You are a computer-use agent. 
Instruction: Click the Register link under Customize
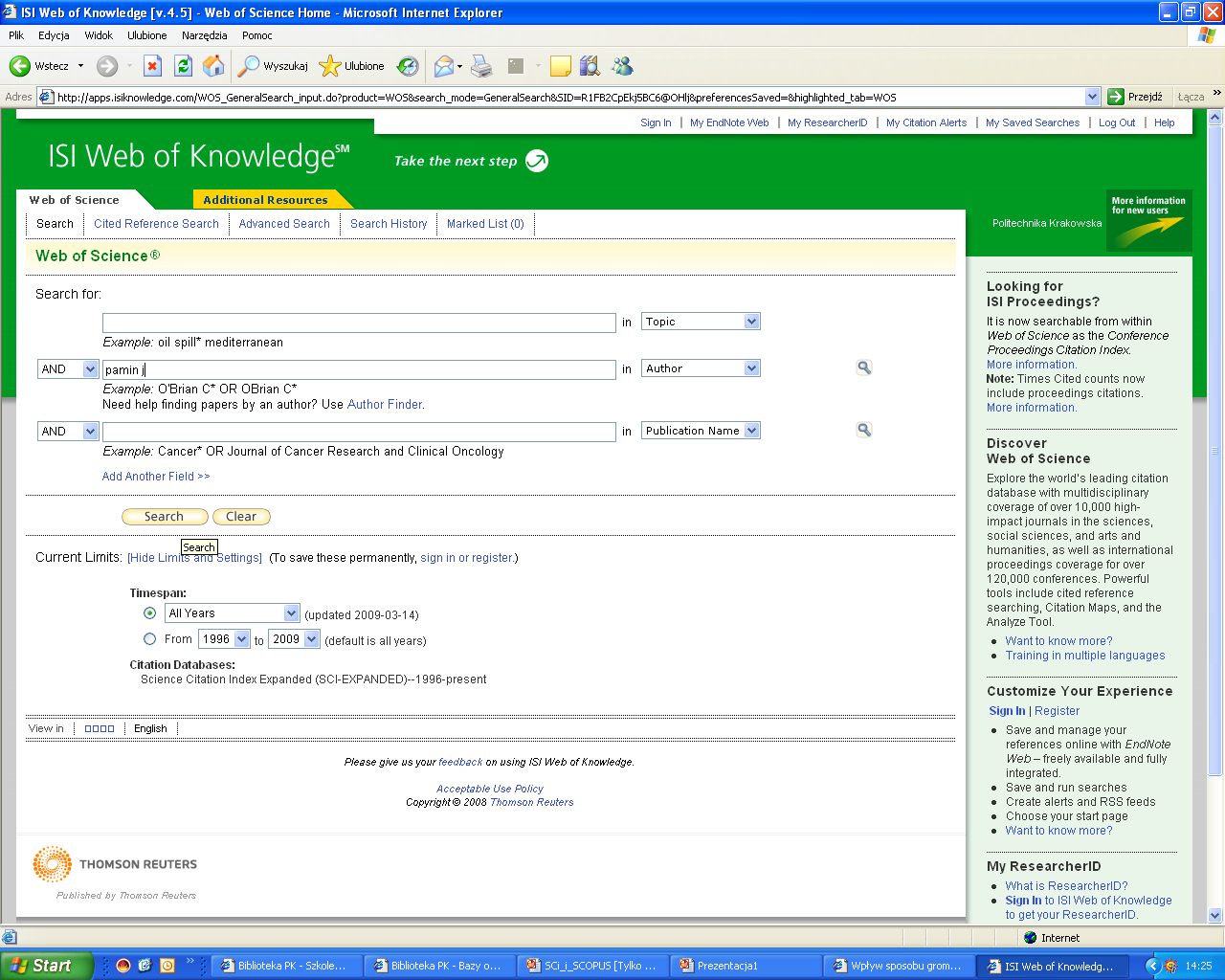point(1057,710)
